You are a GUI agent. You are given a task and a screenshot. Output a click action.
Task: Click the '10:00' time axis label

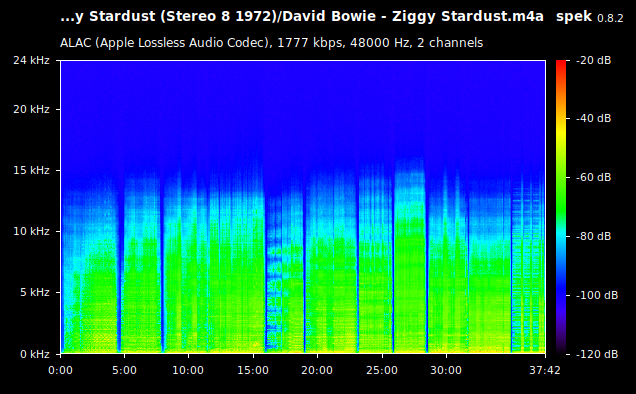[188, 370]
